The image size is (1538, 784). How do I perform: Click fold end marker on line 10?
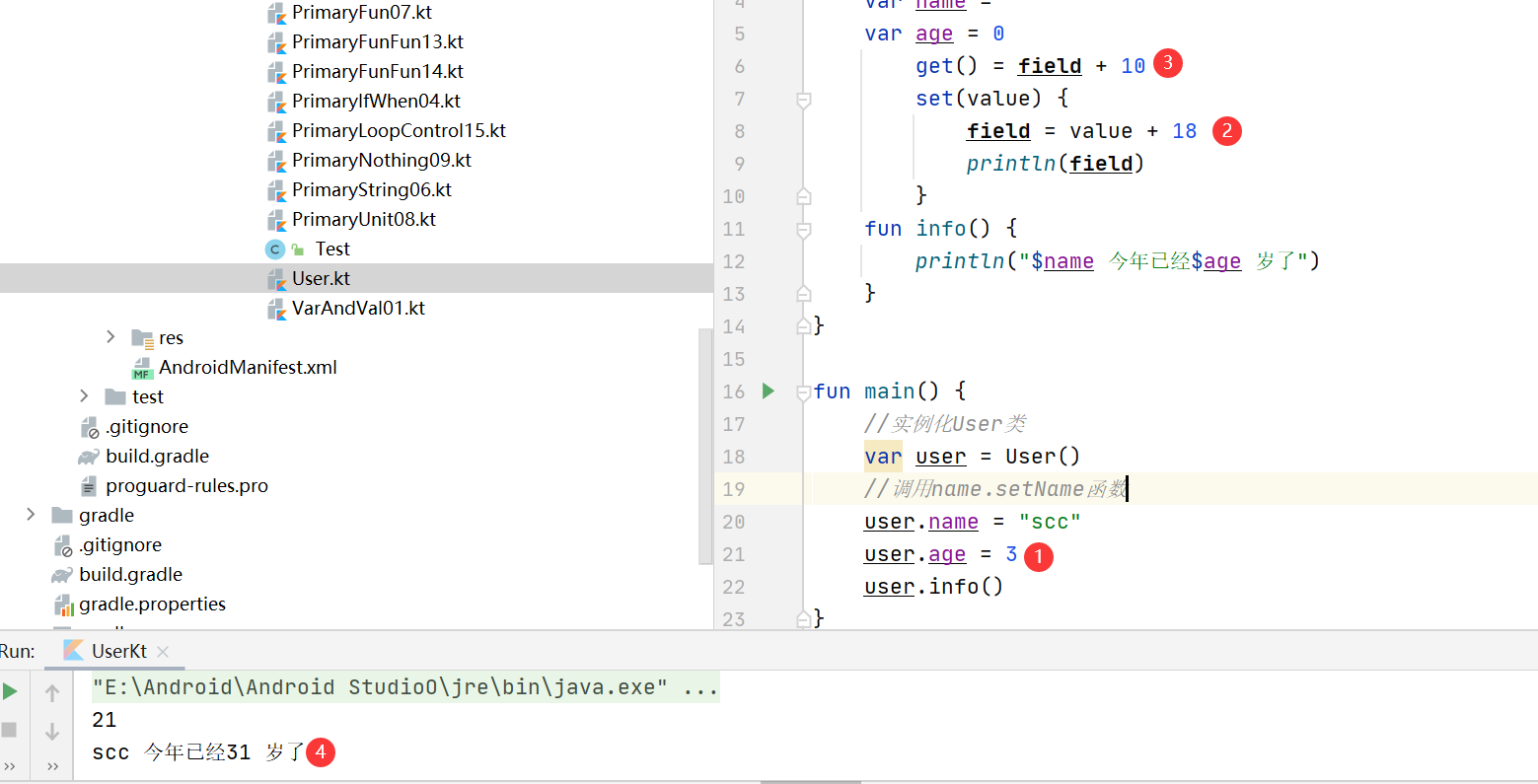click(x=804, y=195)
